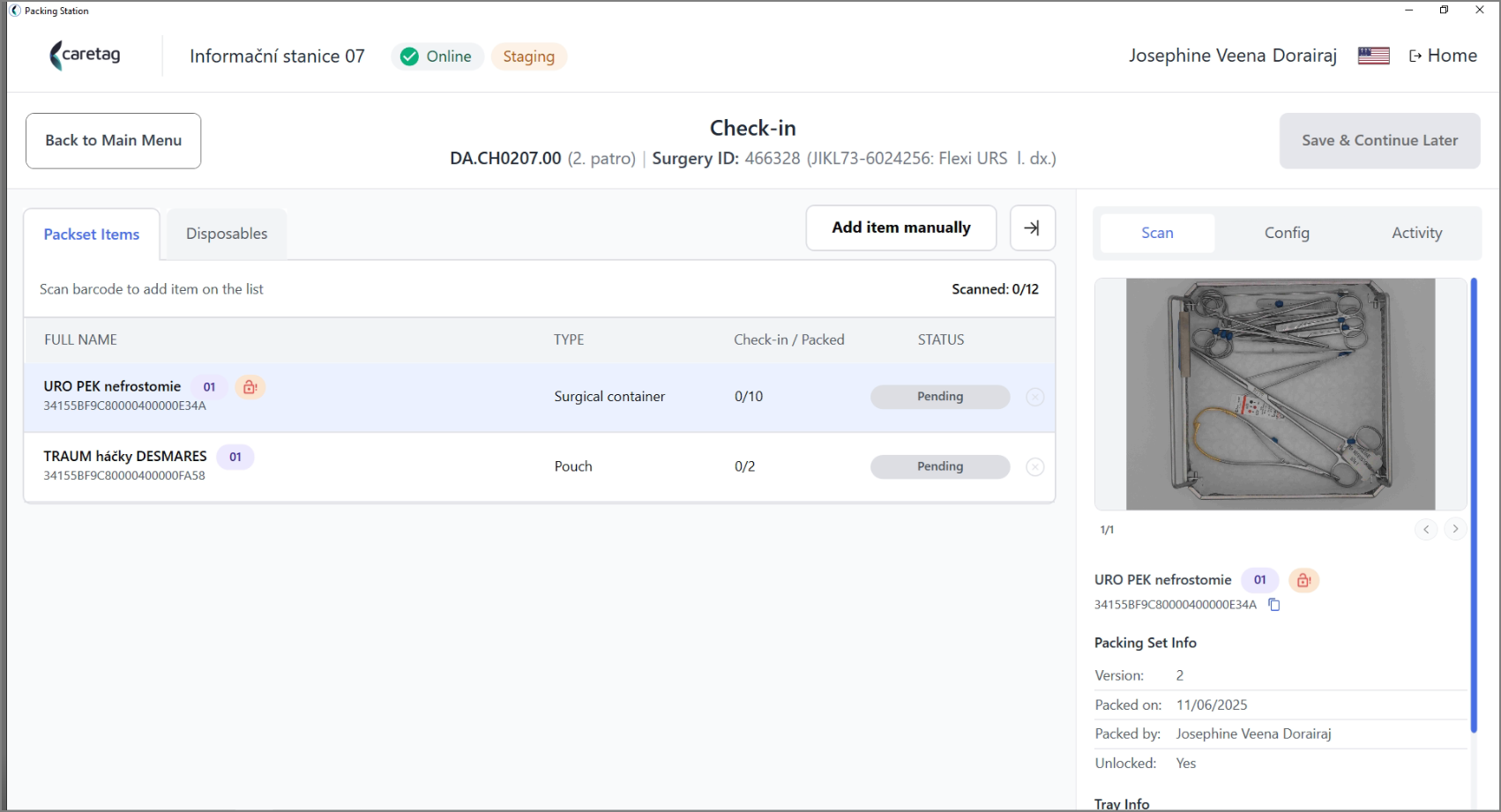Select the Packset Items tab

(92, 235)
